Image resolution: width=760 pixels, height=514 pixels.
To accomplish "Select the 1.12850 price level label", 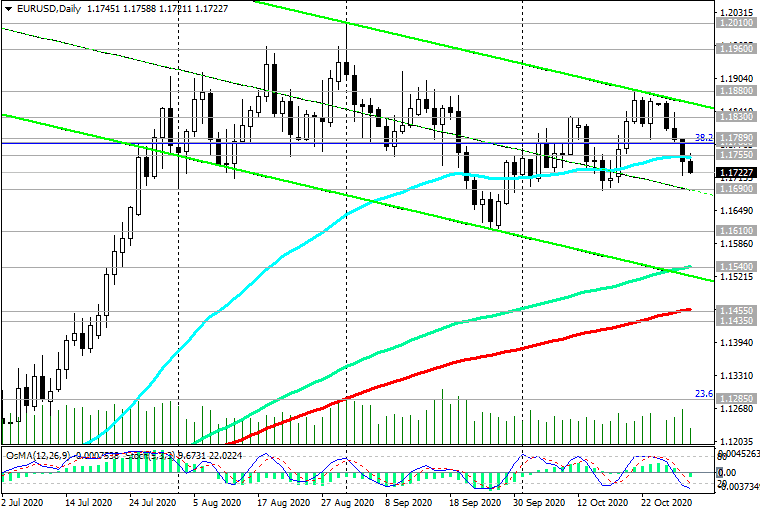I will click(736, 399).
